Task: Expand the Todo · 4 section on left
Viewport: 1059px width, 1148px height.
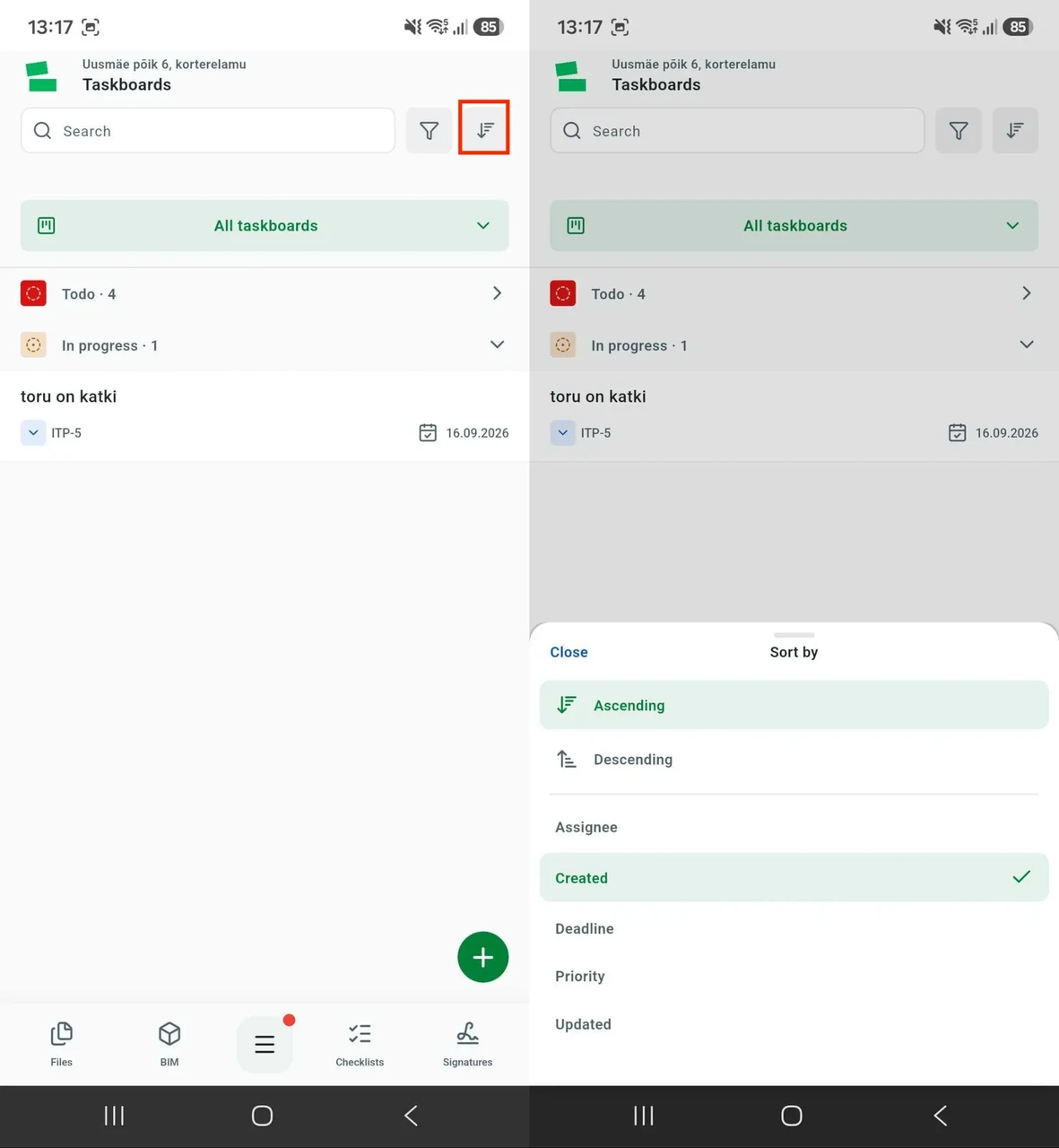Action: point(265,293)
